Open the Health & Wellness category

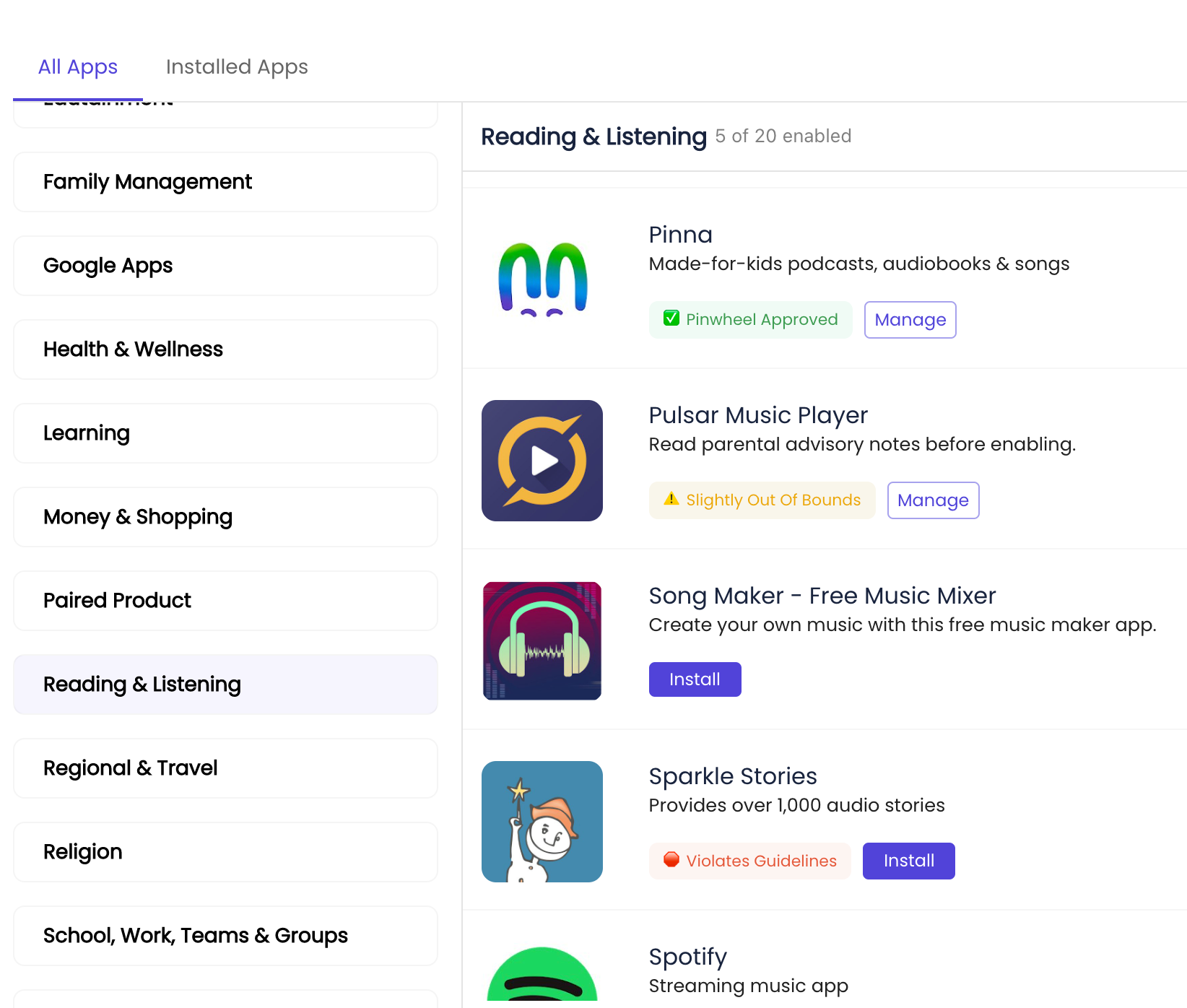(x=225, y=349)
